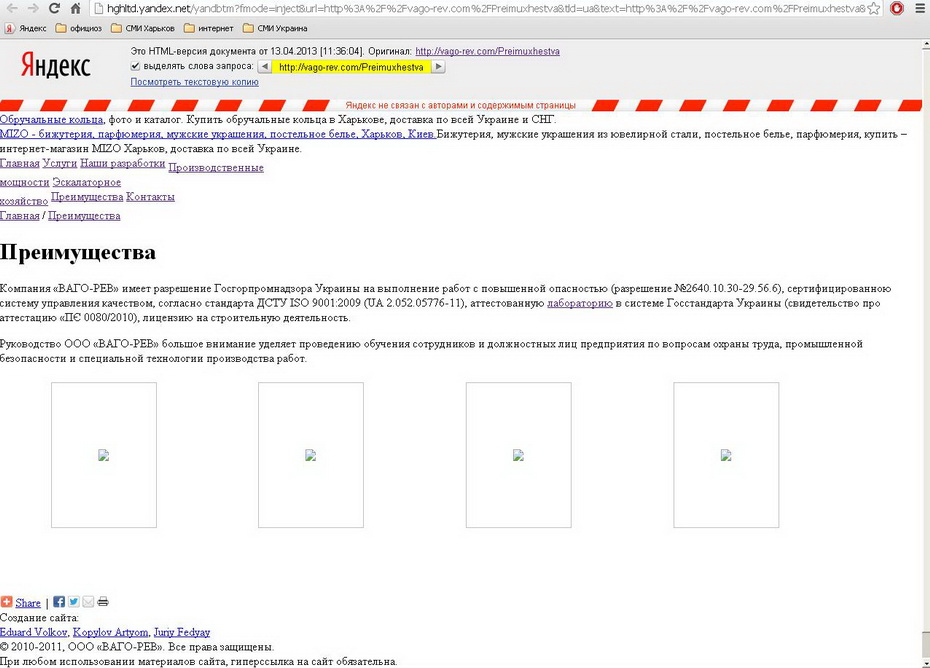The image size is (930, 668).
Task: Open the 'СМИ Харьков' bookmarks folder
Action: pyautogui.click(x=143, y=28)
